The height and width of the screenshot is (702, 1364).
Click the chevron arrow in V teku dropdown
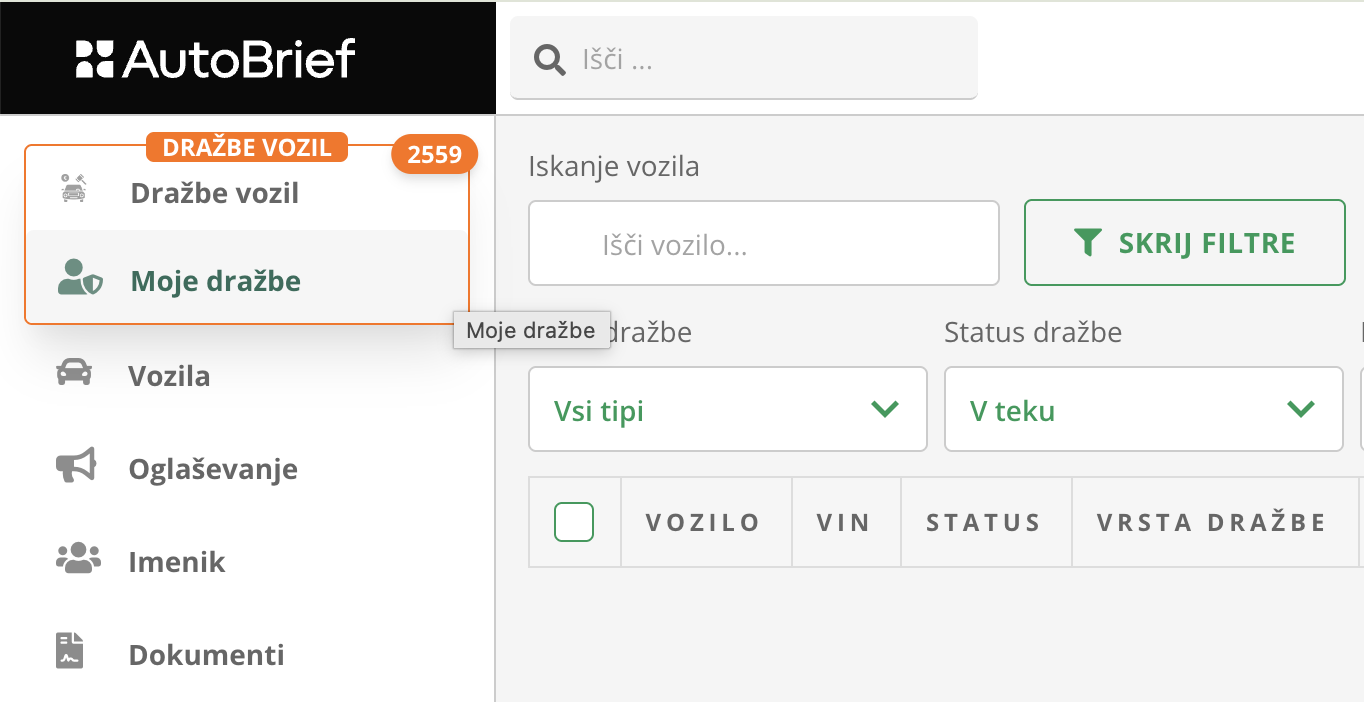tap(1300, 409)
